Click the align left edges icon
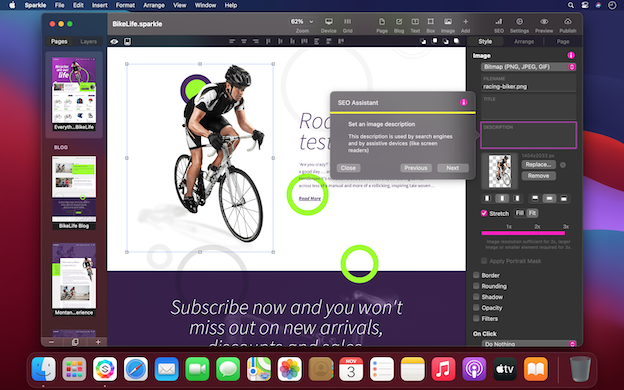The width and height of the screenshot is (624, 390). pos(232,41)
